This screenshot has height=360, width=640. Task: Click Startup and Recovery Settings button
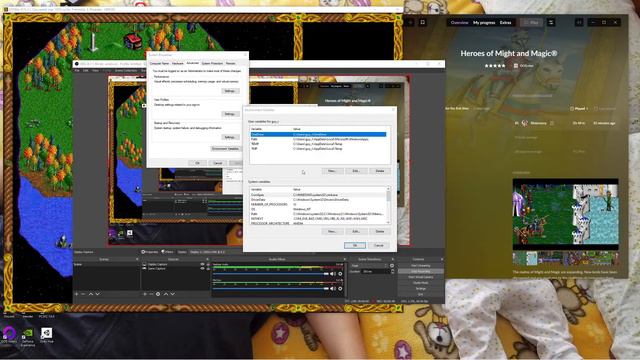coord(230,137)
